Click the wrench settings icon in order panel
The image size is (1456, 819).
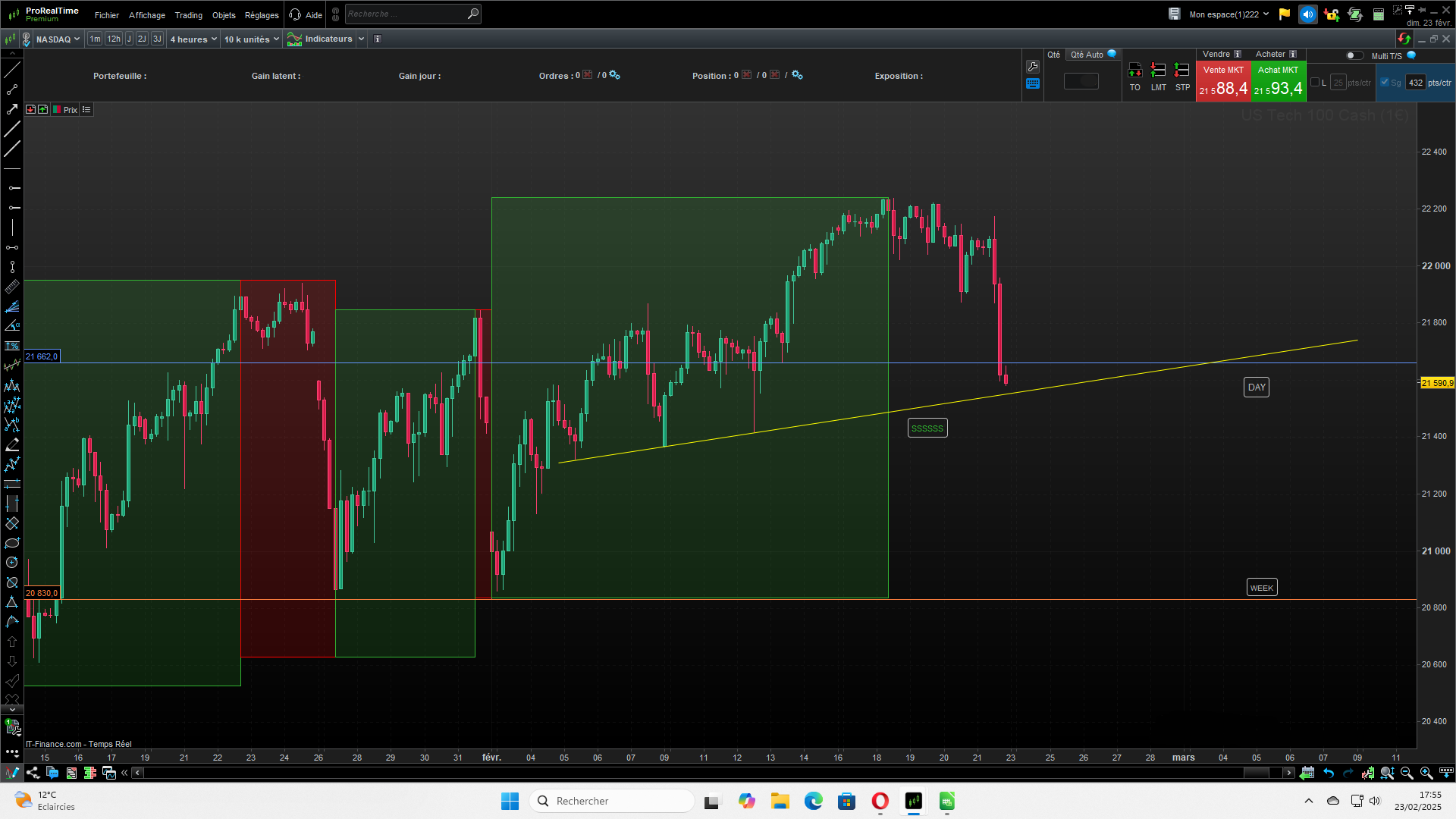(1033, 67)
